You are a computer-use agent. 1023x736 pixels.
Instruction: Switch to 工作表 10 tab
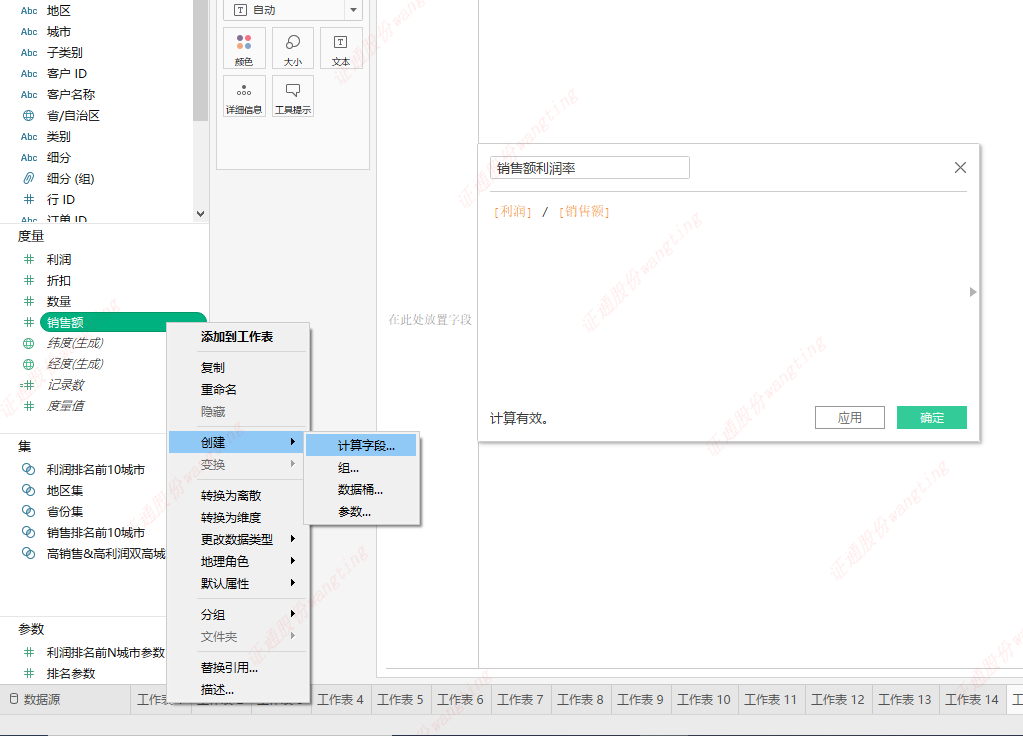coord(705,699)
